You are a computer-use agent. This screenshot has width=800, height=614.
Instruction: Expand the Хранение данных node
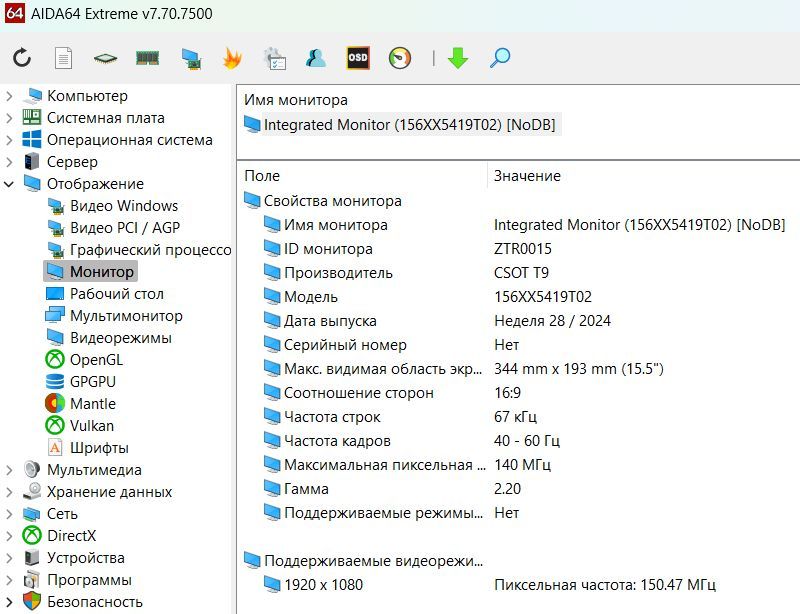(x=9, y=492)
